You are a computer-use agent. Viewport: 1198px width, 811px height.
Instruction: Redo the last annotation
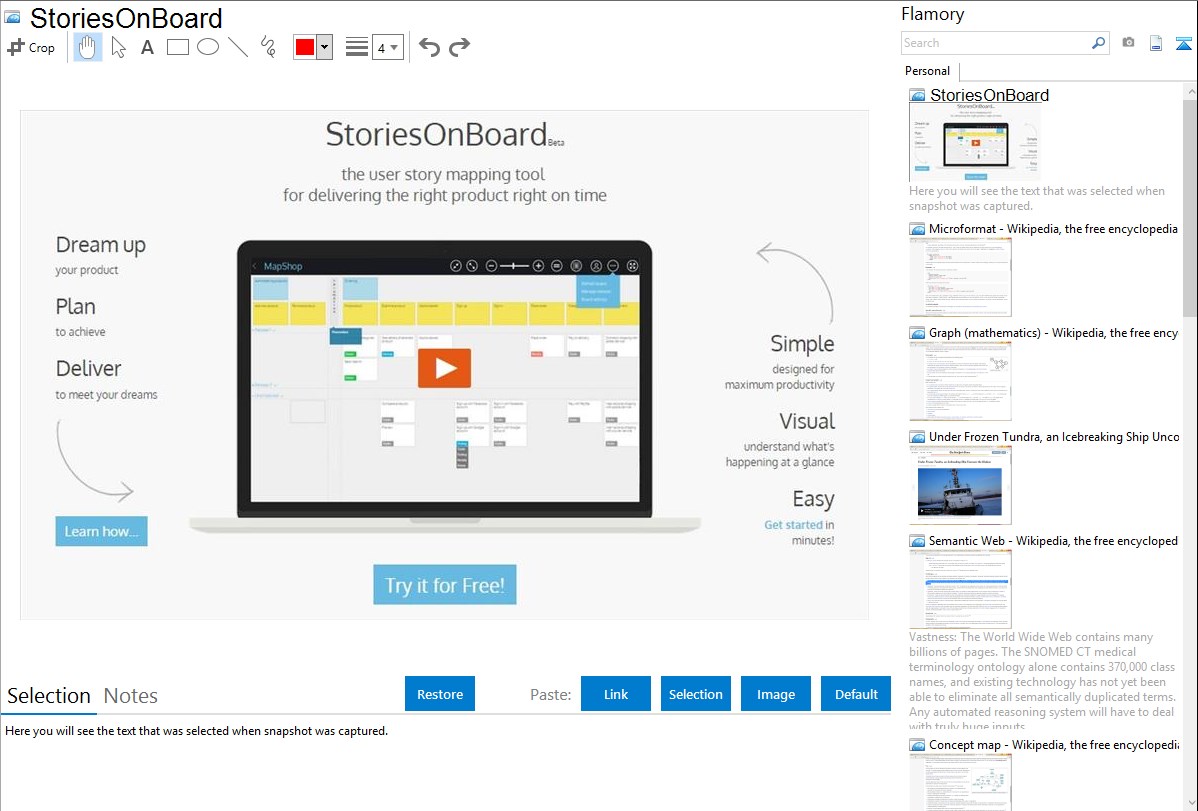[459, 47]
